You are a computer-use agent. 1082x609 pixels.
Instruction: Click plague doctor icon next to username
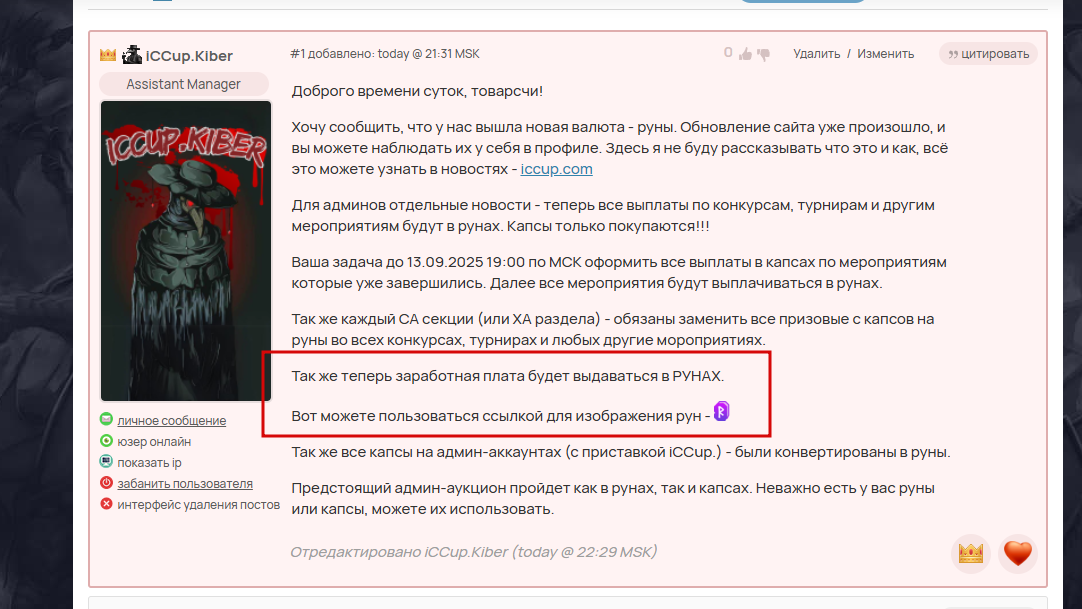(x=132, y=54)
